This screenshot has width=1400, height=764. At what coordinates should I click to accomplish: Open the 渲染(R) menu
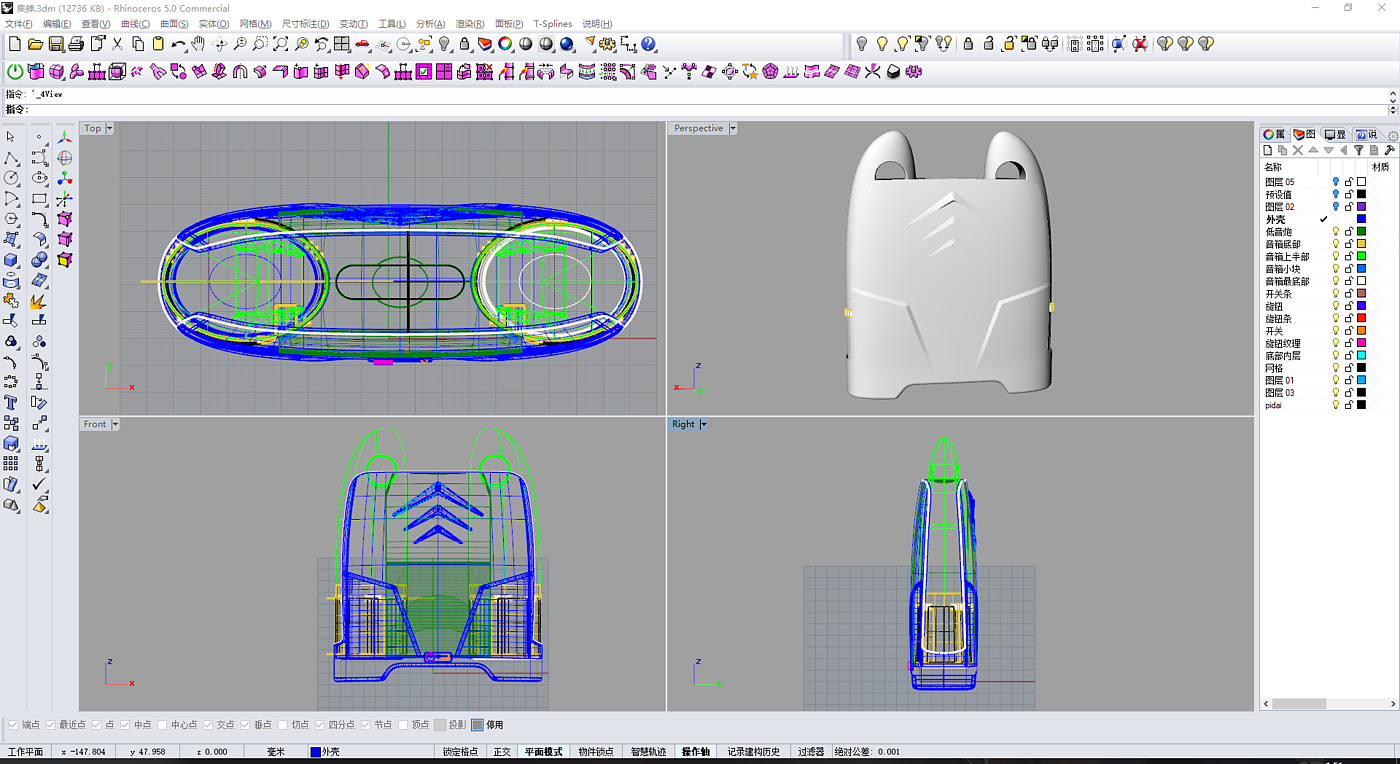[x=470, y=24]
